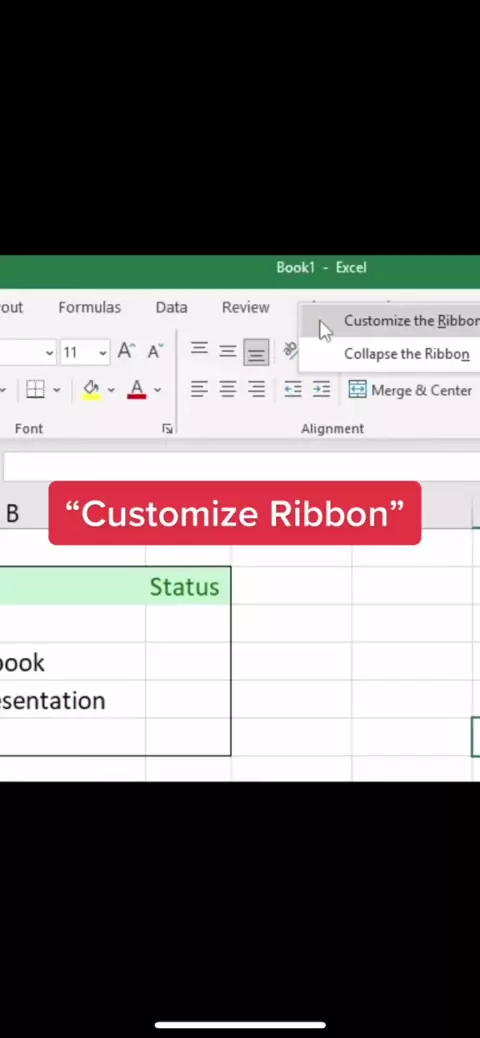Apply Top Align to cells
The width and height of the screenshot is (480, 1038).
pos(199,351)
